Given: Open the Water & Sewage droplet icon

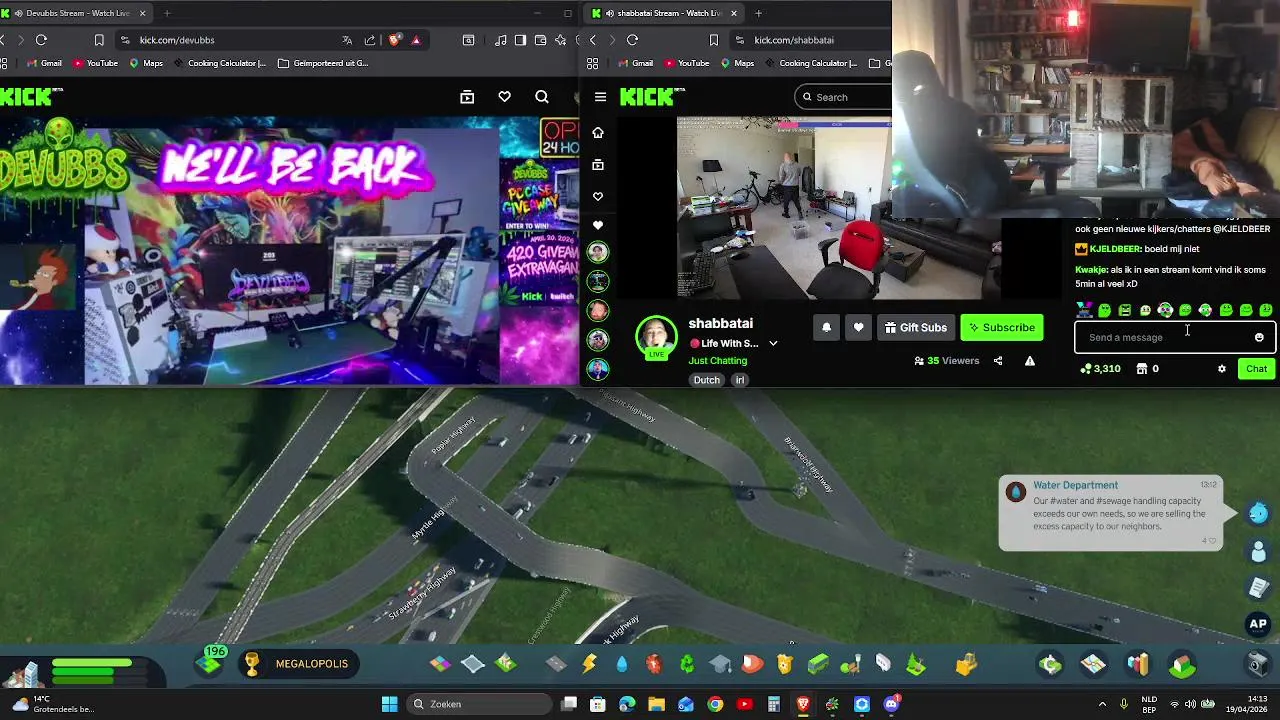Looking at the screenshot, I should tap(622, 664).
